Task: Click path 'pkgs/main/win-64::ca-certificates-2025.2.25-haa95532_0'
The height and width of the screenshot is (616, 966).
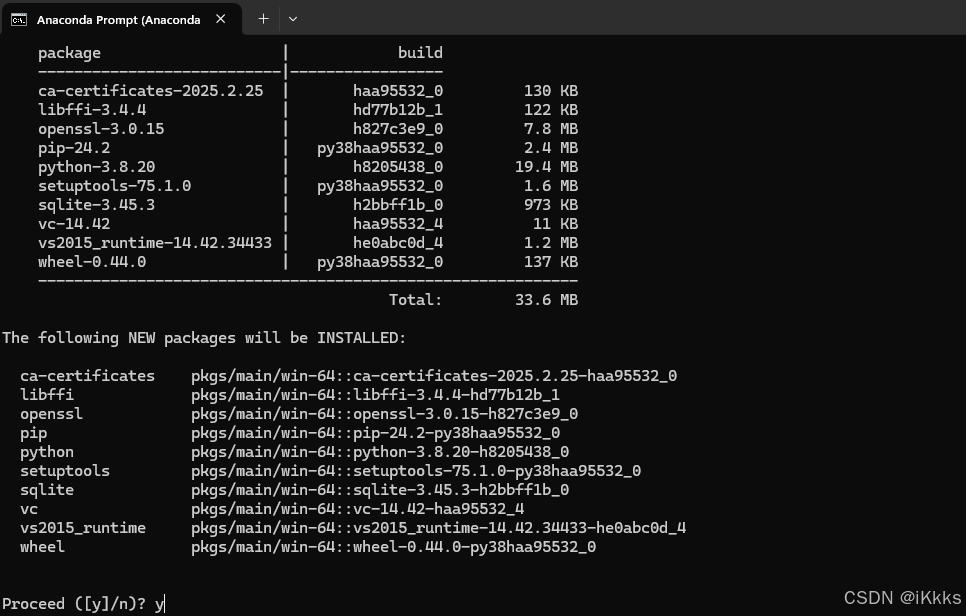Action: pyautogui.click(x=434, y=376)
